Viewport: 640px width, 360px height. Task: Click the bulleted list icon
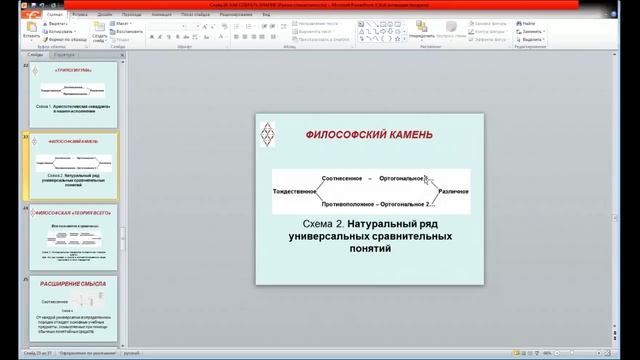point(237,27)
